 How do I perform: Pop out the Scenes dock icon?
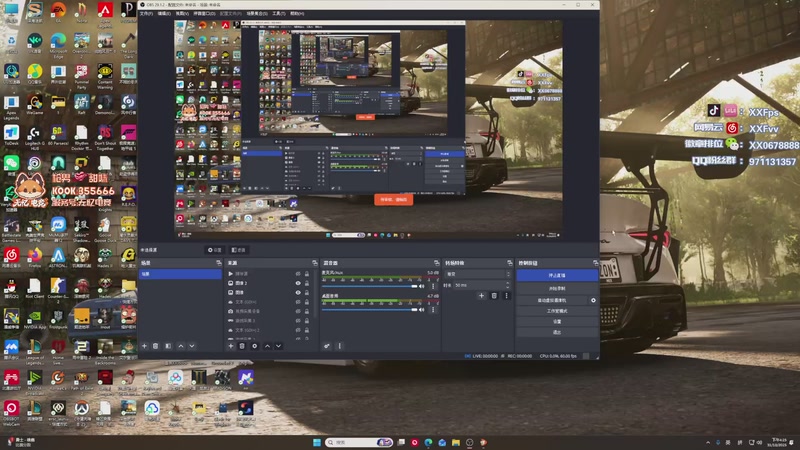[218, 263]
